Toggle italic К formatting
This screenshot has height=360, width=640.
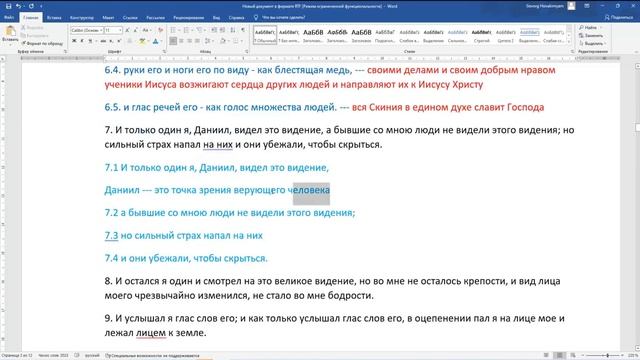pyautogui.click(x=82, y=41)
